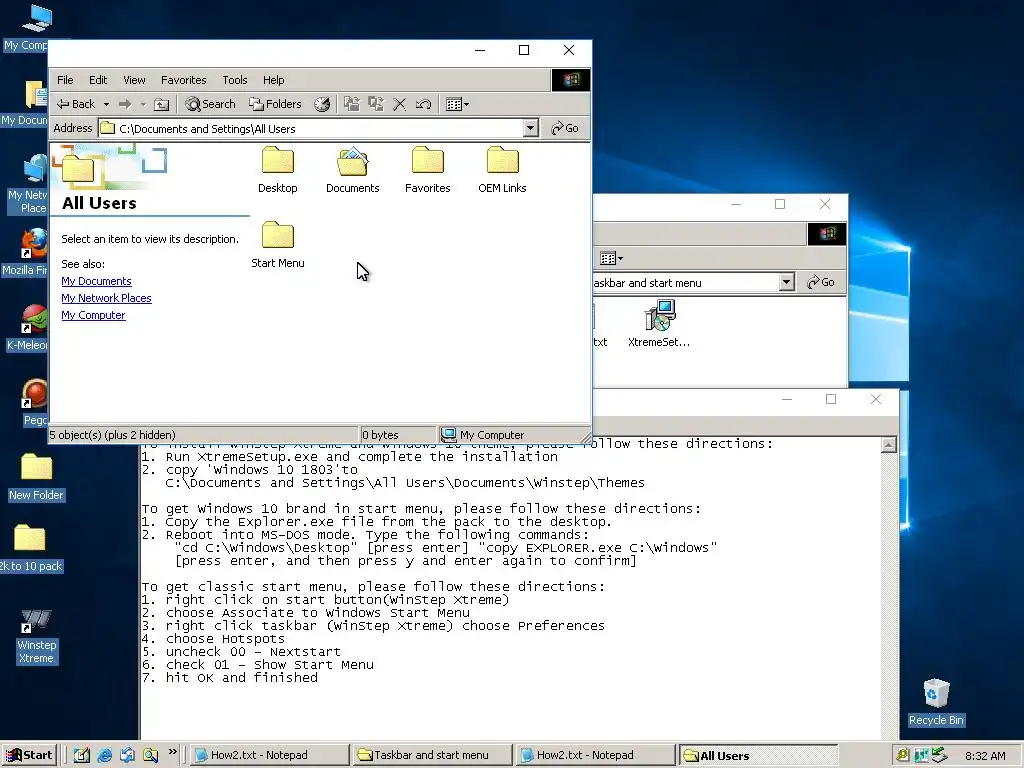The width and height of the screenshot is (1024, 768).
Task: Go Up one folder level
Action: click(161, 104)
